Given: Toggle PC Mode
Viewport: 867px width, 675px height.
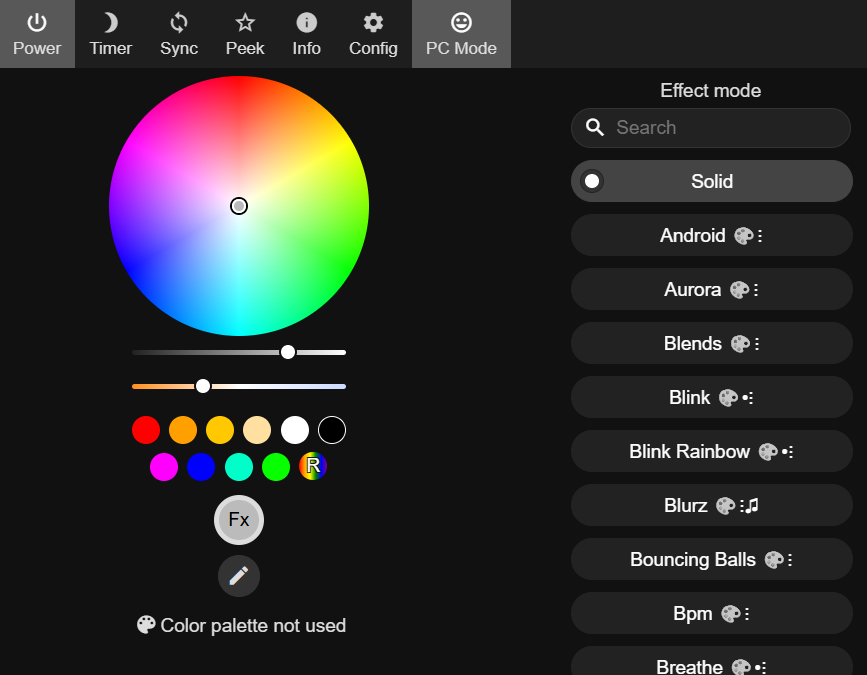Looking at the screenshot, I should [461, 34].
